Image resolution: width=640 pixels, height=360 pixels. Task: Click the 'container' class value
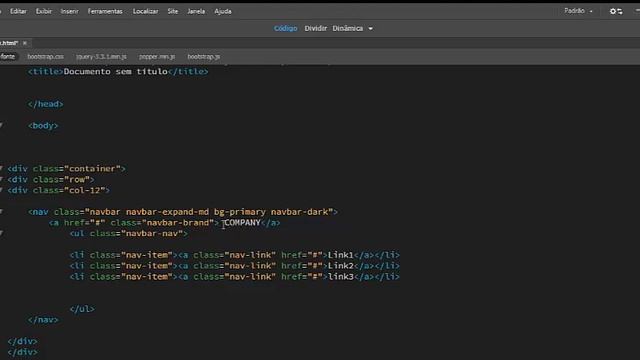[92, 169]
